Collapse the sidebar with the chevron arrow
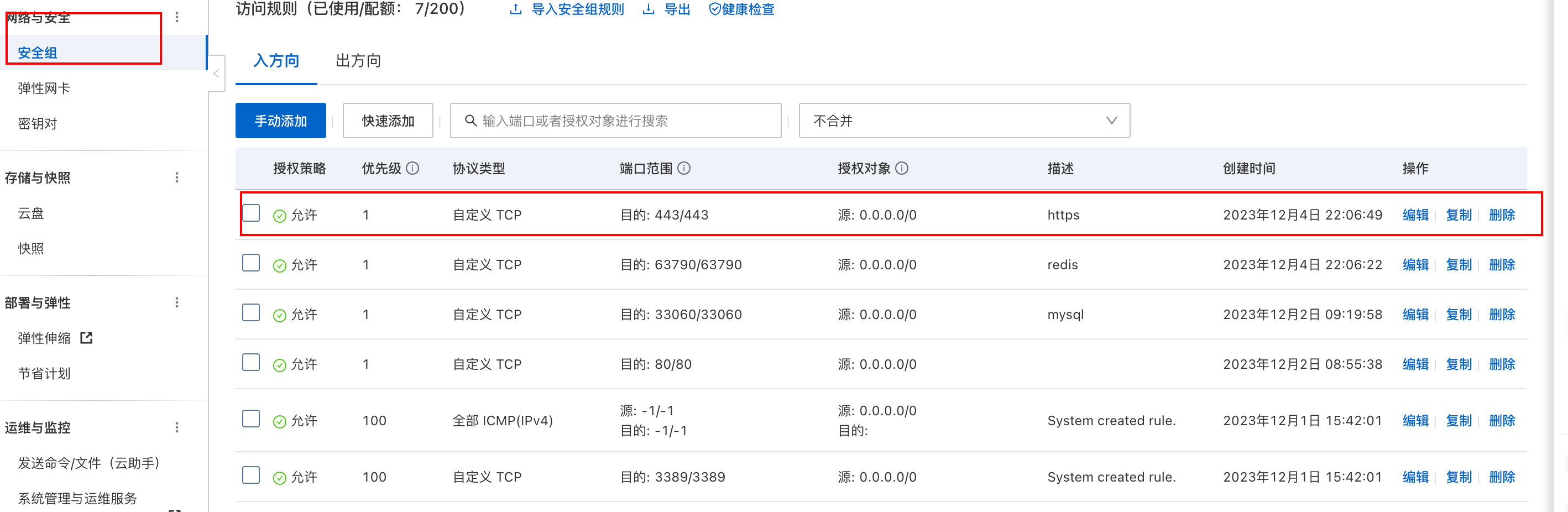The height and width of the screenshot is (512, 1568). click(x=216, y=73)
